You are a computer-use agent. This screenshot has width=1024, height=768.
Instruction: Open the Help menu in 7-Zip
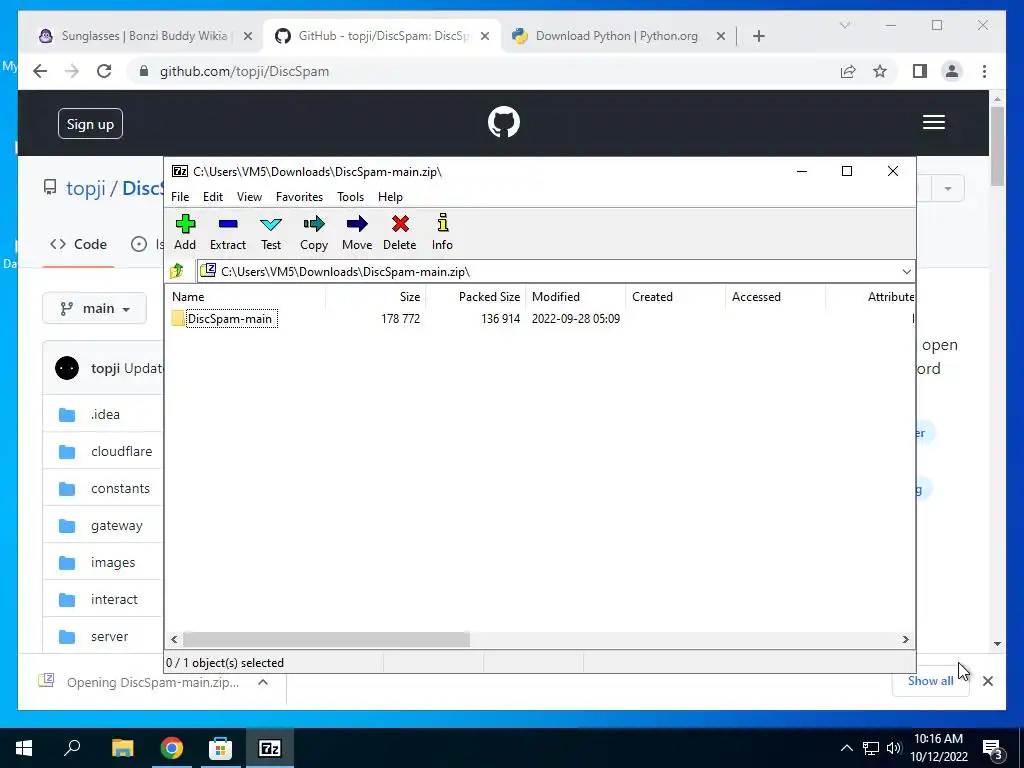(390, 197)
